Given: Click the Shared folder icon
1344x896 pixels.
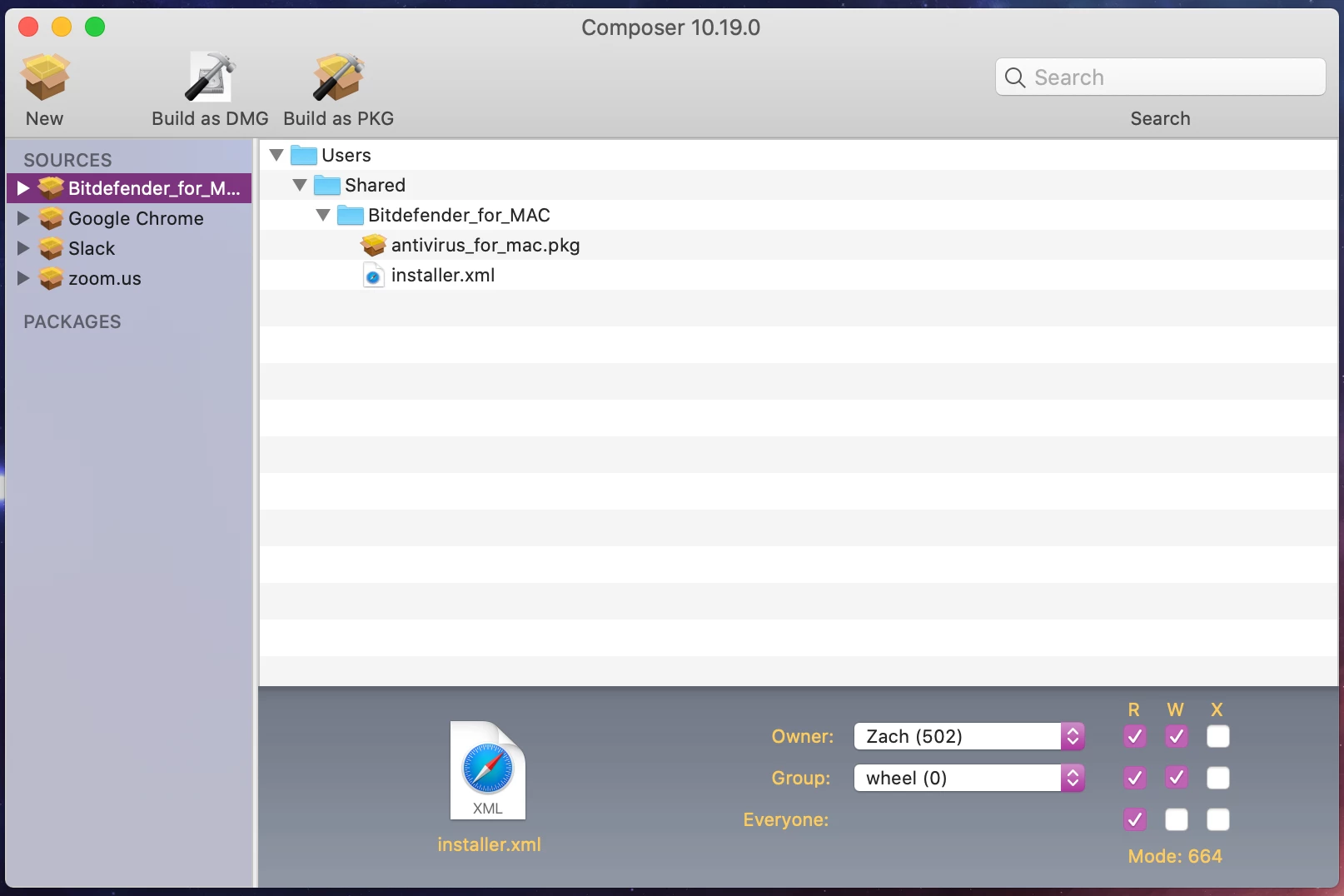Looking at the screenshot, I should coord(326,185).
